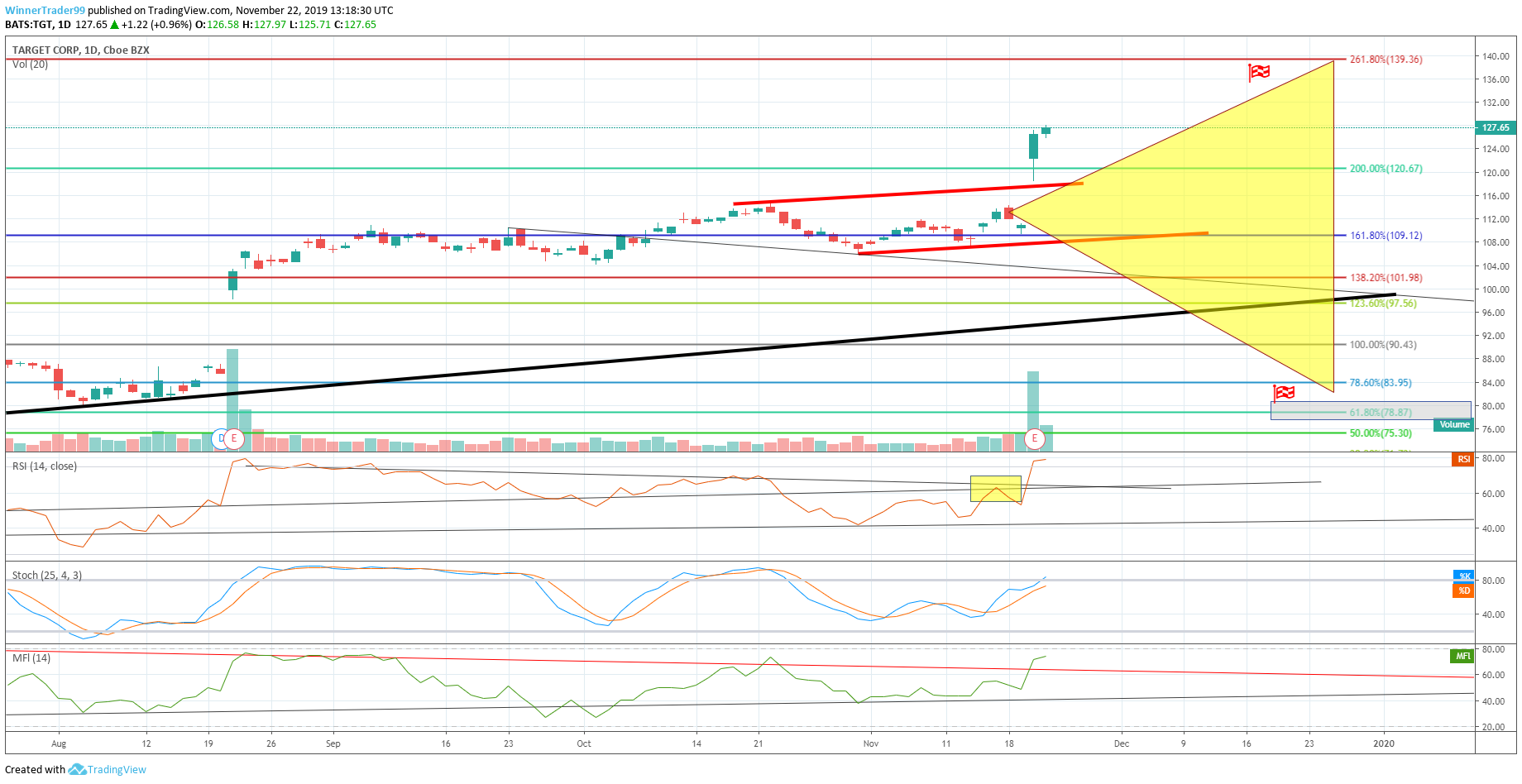The height and width of the screenshot is (784, 1522).
Task: Click the 138.20%(101.98) Fibonacci label
Action: pyautogui.click(x=1386, y=278)
